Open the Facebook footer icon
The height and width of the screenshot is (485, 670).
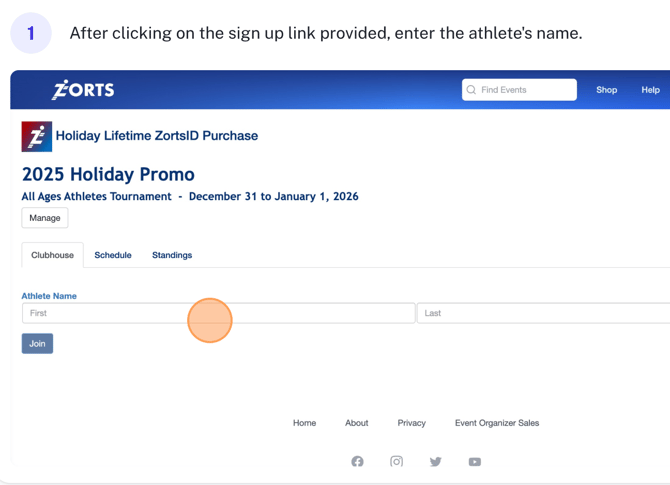[357, 462]
